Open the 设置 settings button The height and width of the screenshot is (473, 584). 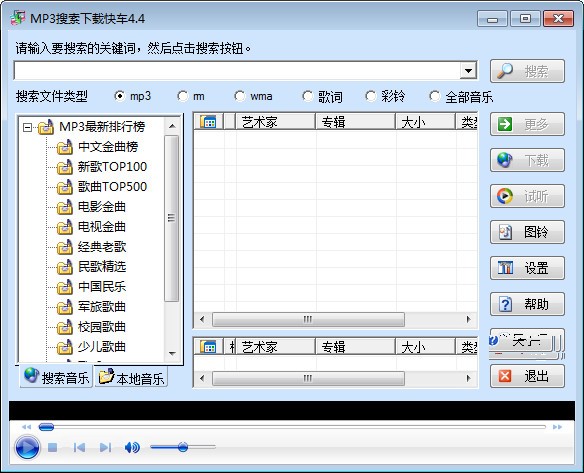click(527, 268)
